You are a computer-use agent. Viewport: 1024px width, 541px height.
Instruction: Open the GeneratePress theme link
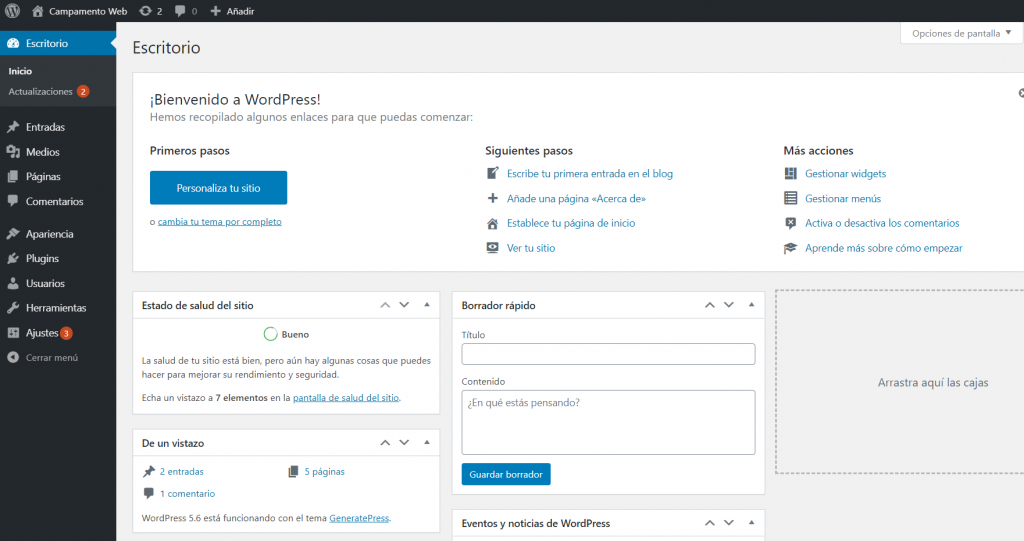[x=359, y=518]
